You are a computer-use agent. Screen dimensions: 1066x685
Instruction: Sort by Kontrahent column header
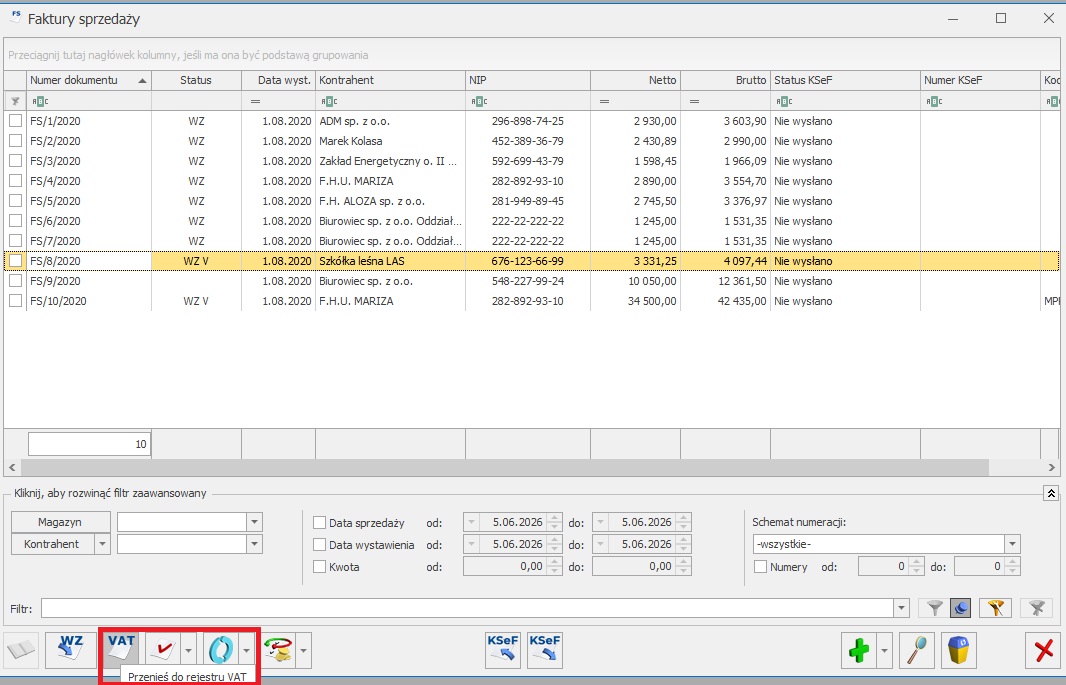tap(390, 80)
